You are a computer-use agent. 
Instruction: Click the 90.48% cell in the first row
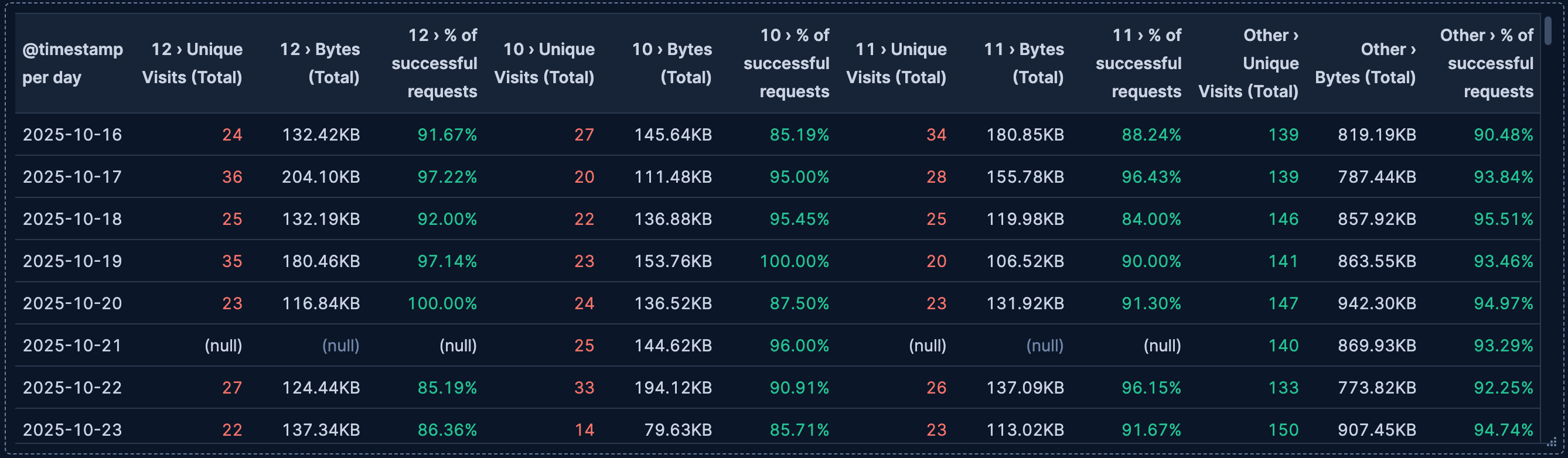pos(1503,135)
